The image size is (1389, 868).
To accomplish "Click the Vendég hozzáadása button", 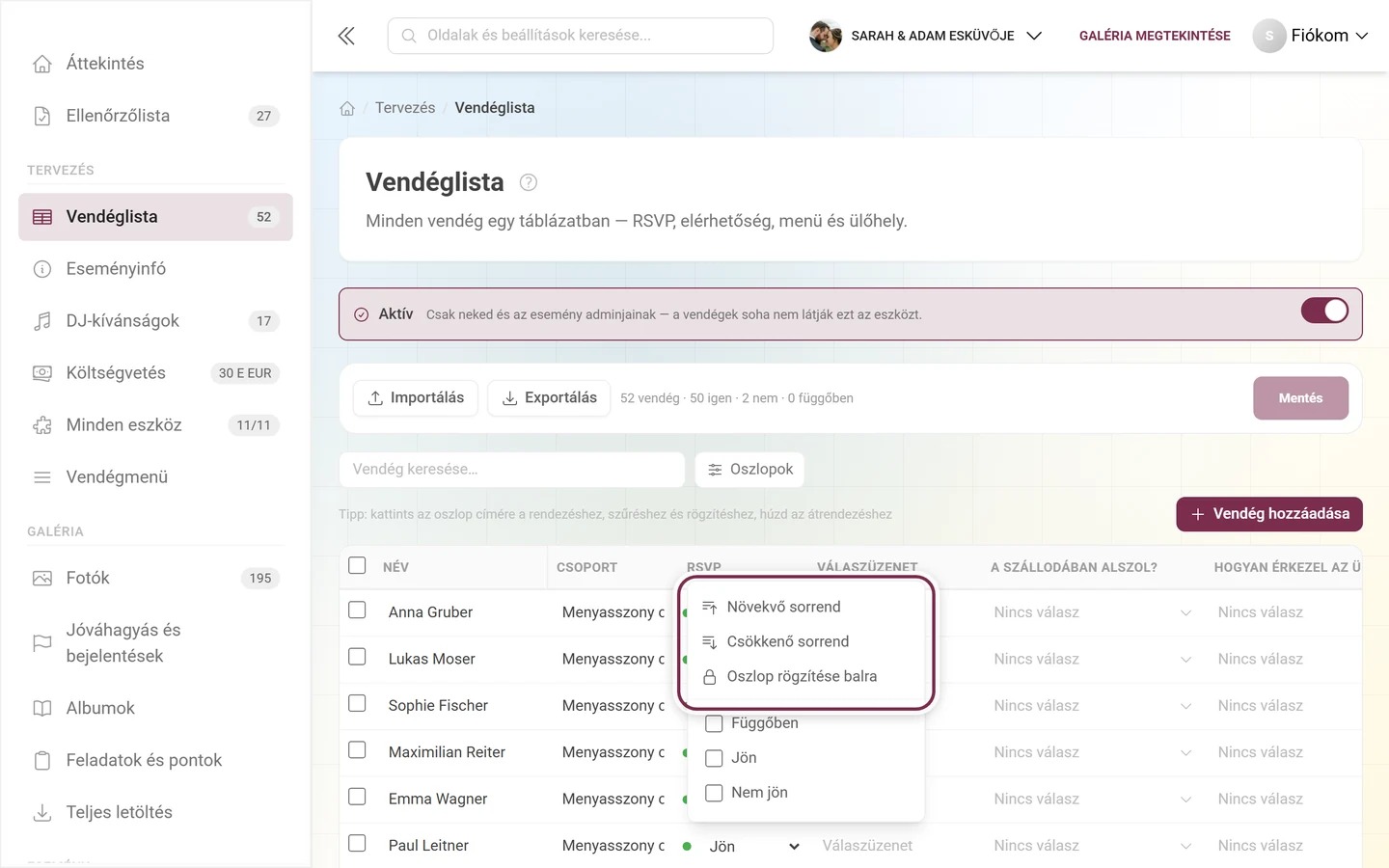I will tap(1269, 514).
